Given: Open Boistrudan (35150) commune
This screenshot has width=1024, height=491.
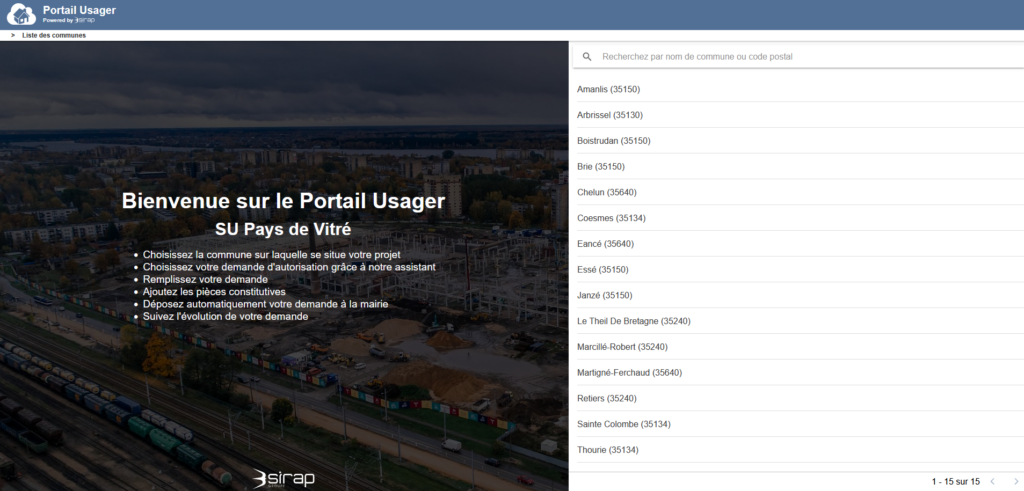Looking at the screenshot, I should [x=614, y=141].
